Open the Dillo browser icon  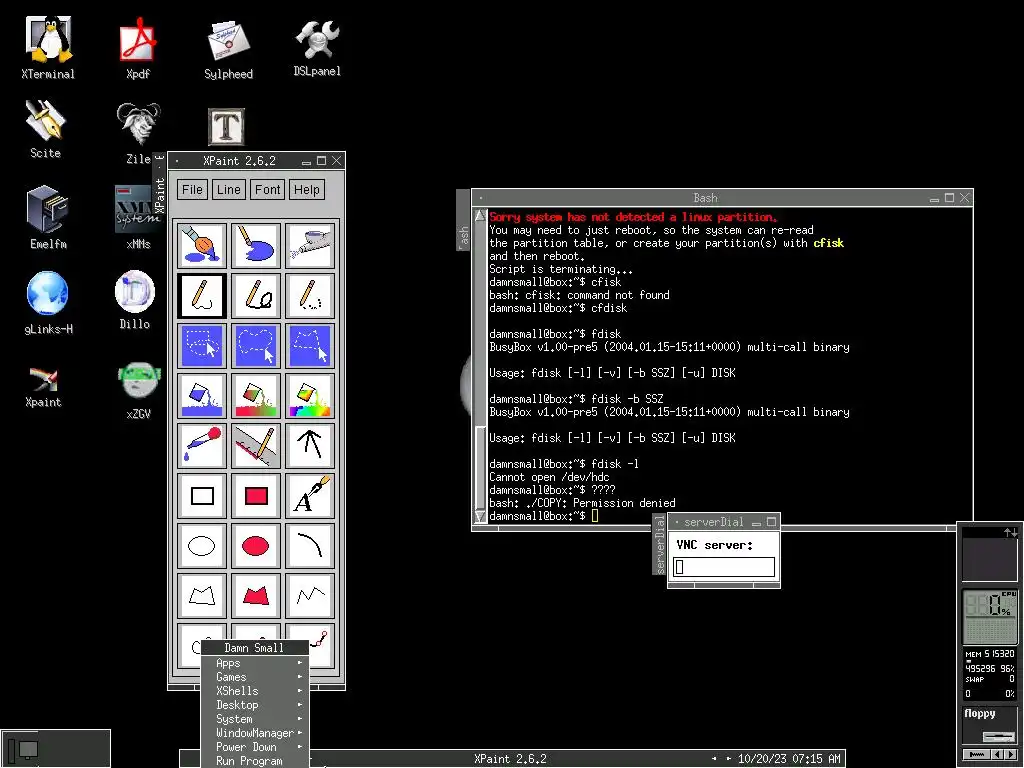(135, 300)
